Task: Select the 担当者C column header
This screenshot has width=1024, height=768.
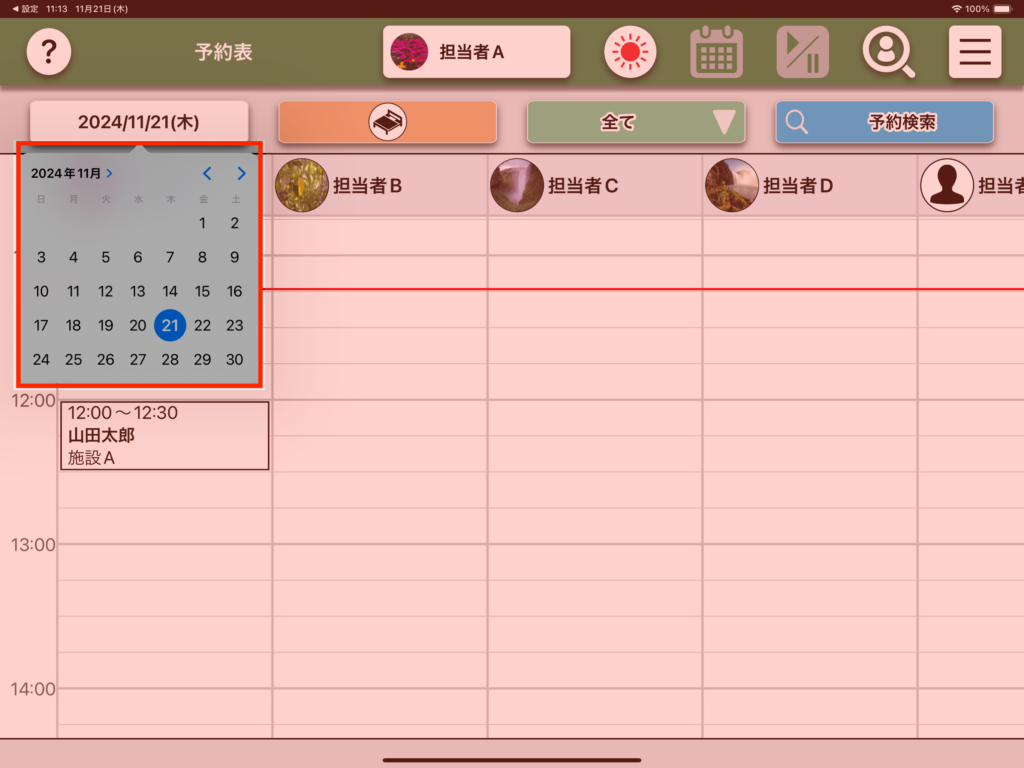Action: pyautogui.click(x=582, y=185)
